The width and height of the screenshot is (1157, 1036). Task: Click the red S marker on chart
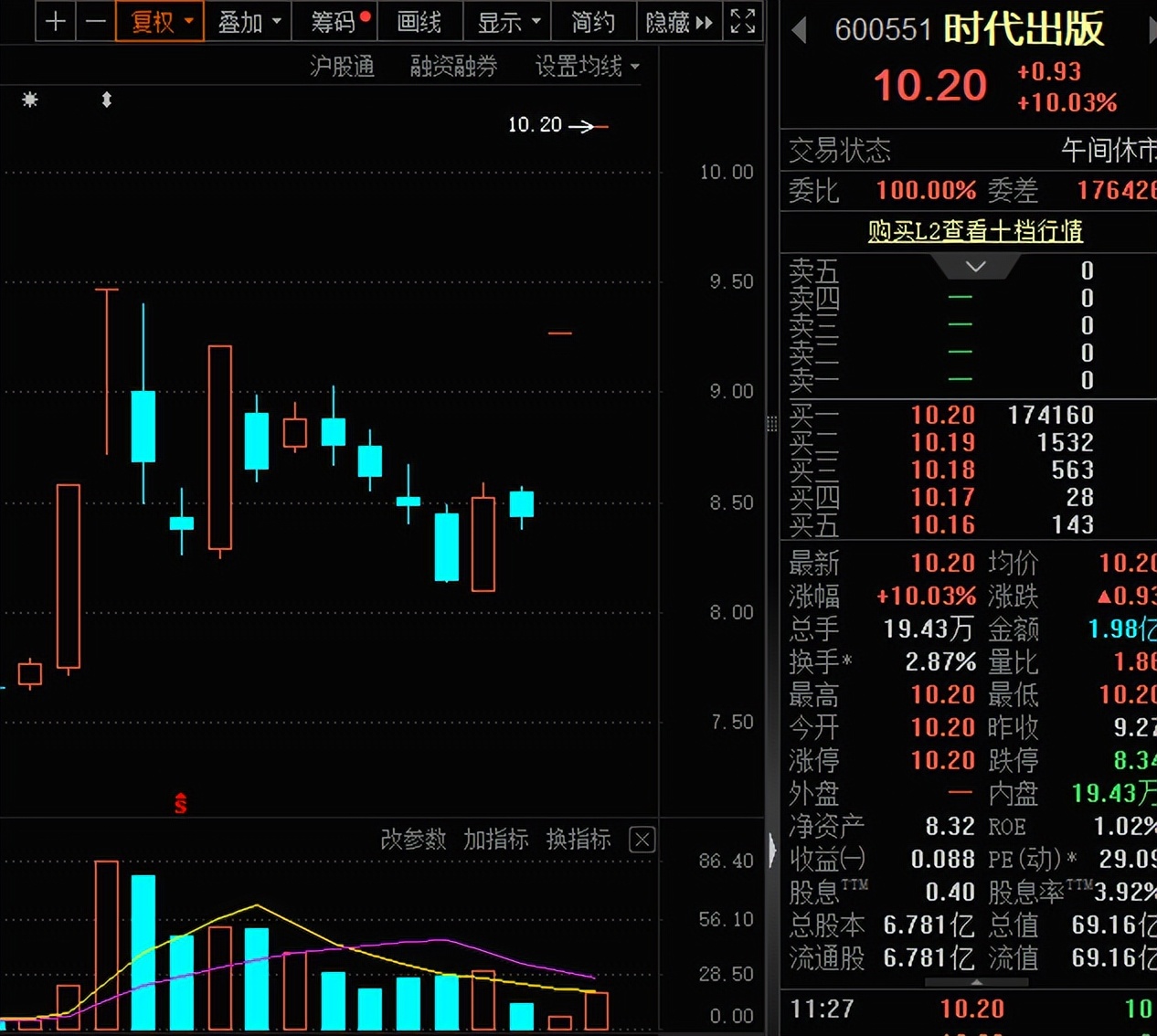(180, 803)
